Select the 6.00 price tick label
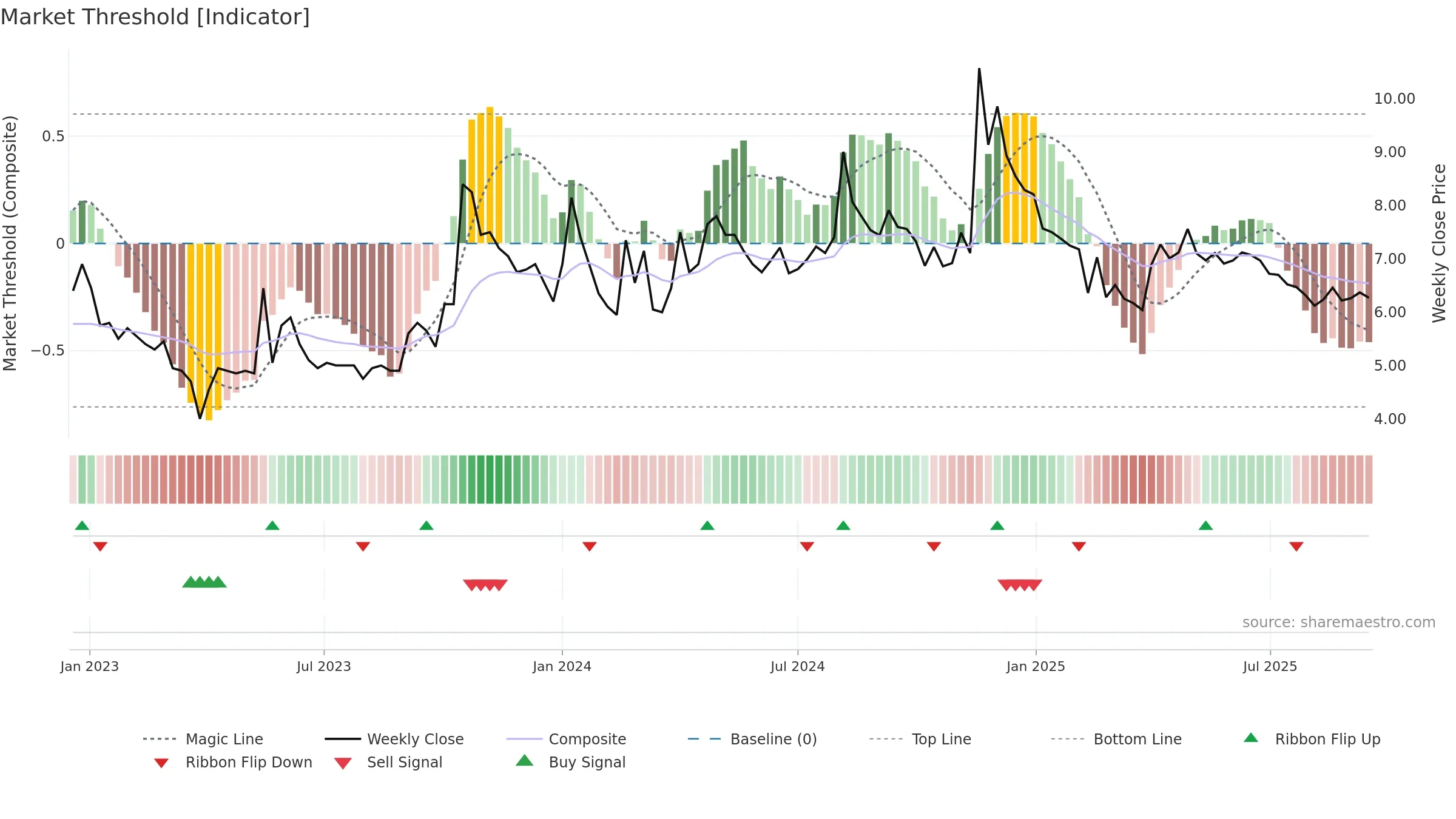1456x819 pixels. tap(1390, 312)
